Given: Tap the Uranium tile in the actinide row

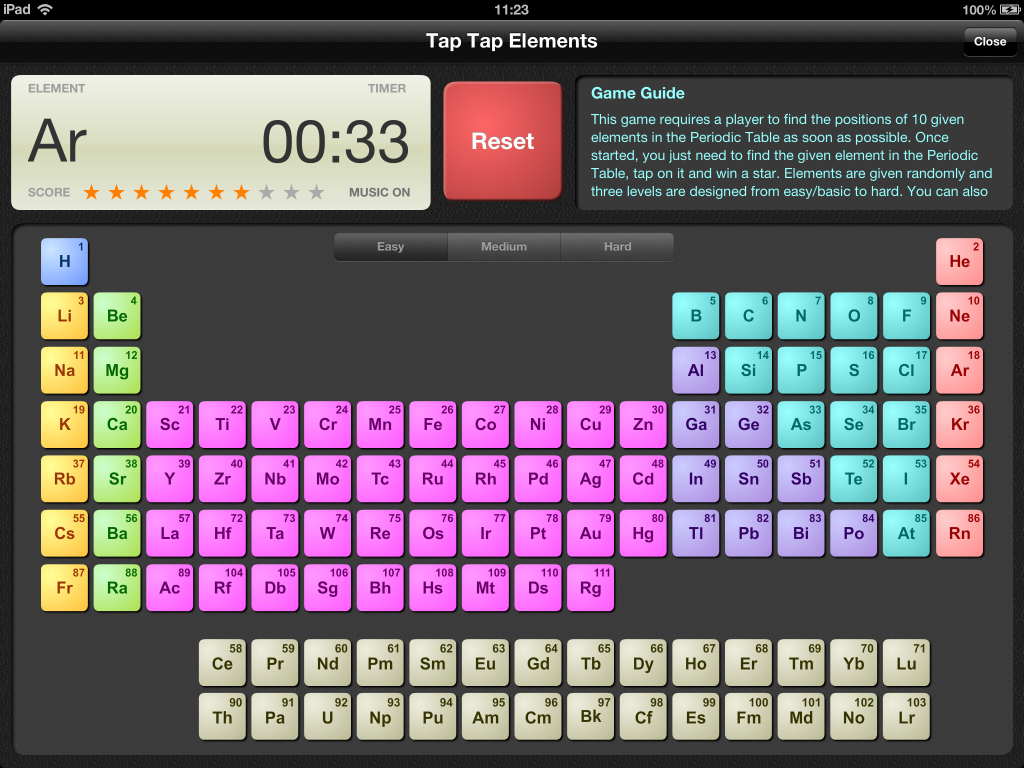Looking at the screenshot, I should pos(327,716).
